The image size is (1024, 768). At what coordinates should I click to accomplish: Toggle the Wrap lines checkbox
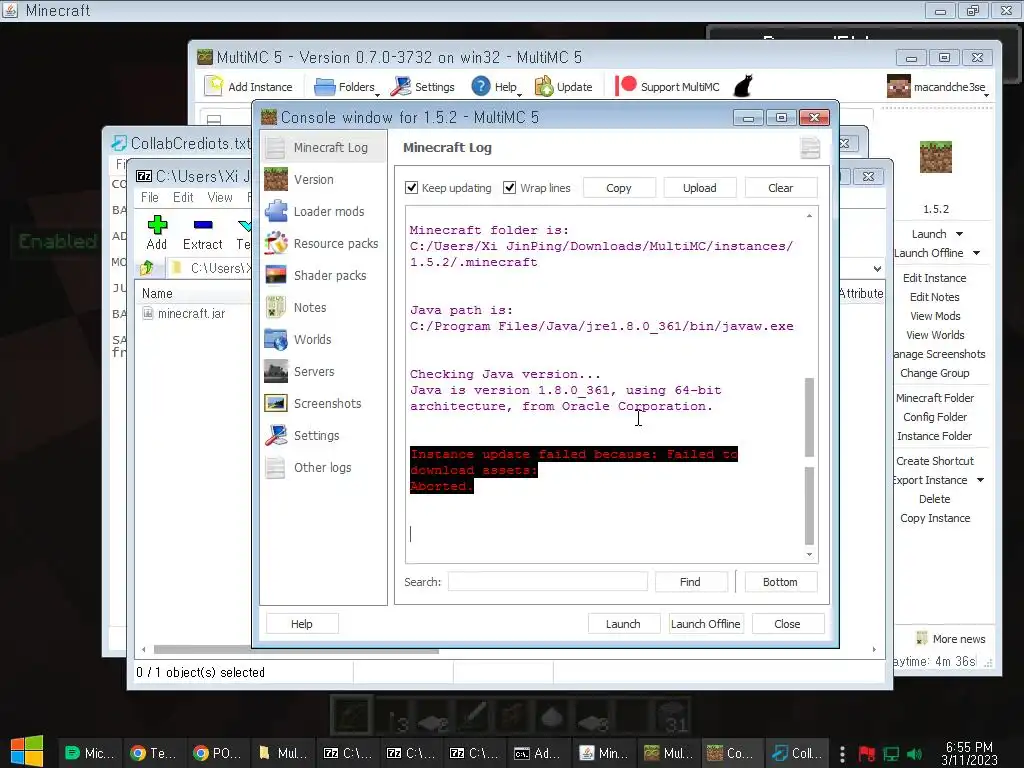[509, 188]
